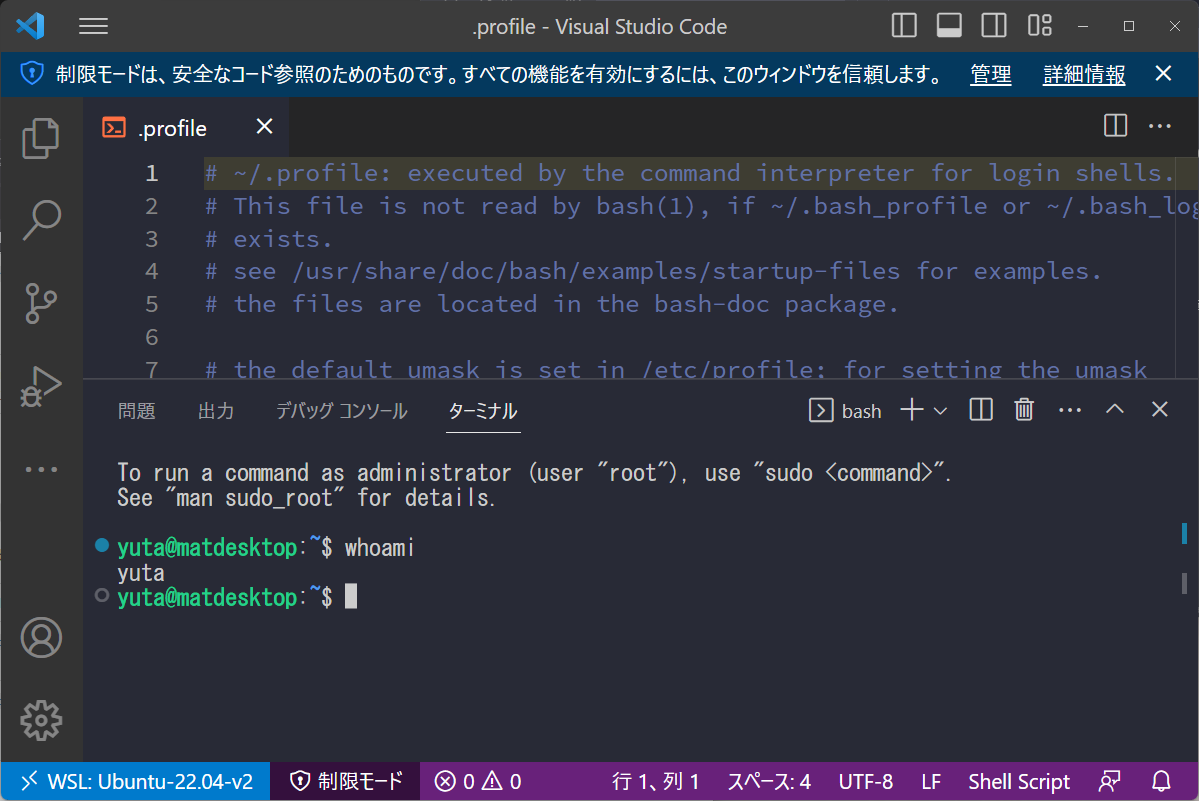
Task: Open the Accounts icon
Action: [40, 637]
